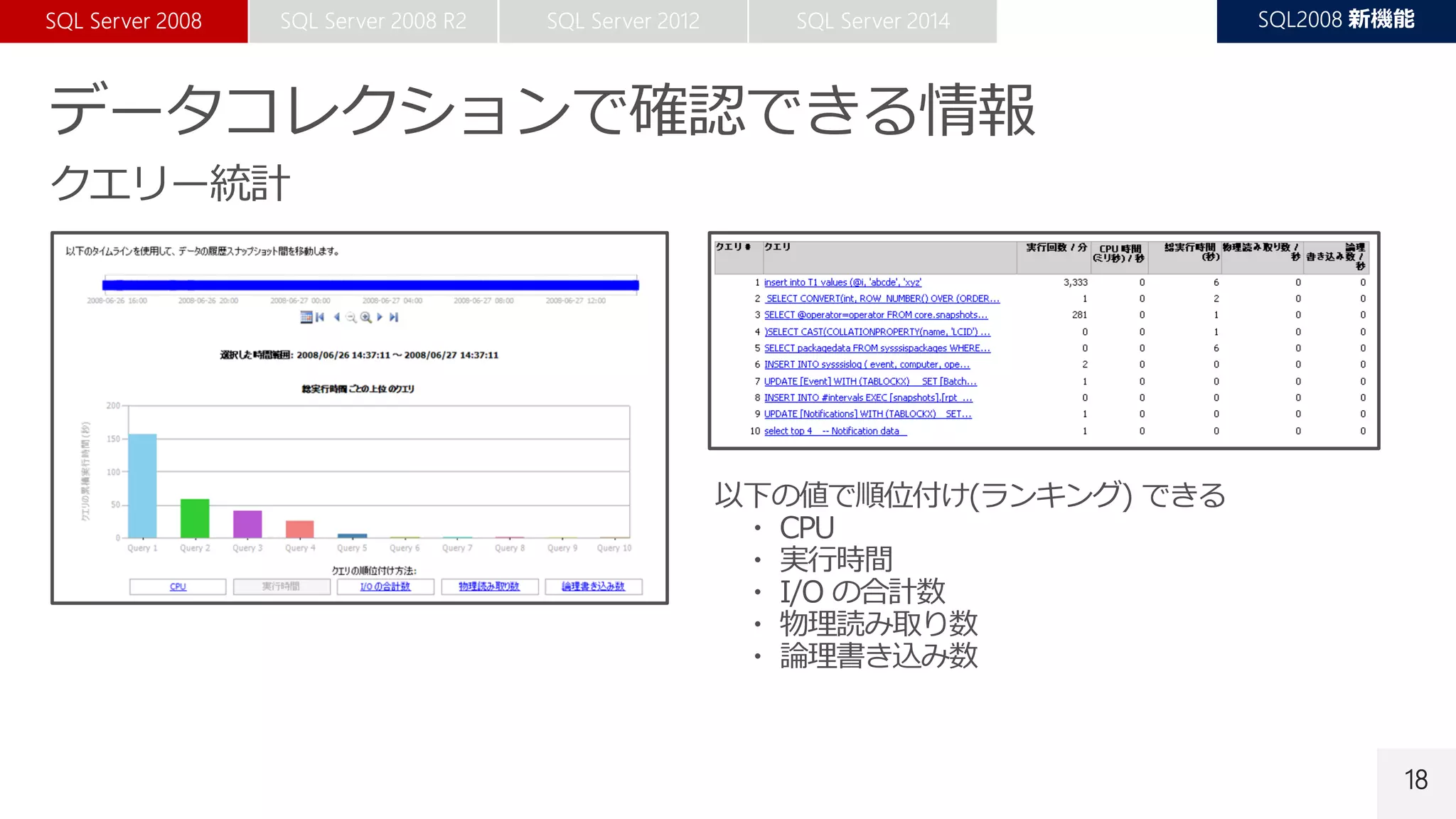Step to next snapshot arrow
1456x819 pixels.
[x=380, y=317]
